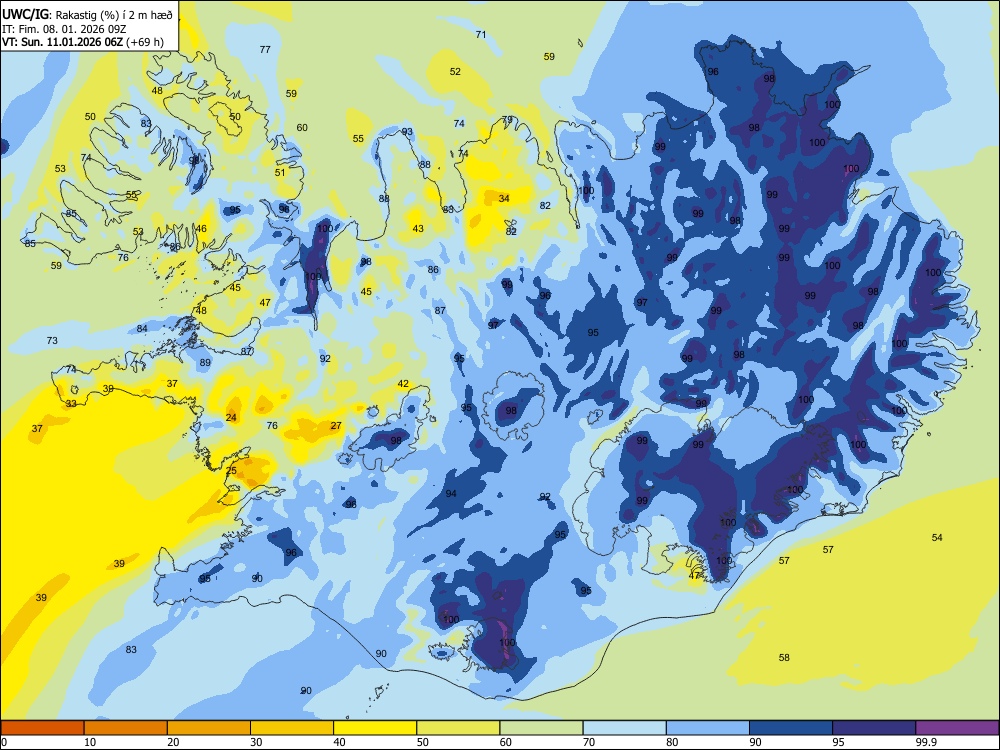
Task: Click the 70–80 light blue legend swatch
Action: click(624, 728)
